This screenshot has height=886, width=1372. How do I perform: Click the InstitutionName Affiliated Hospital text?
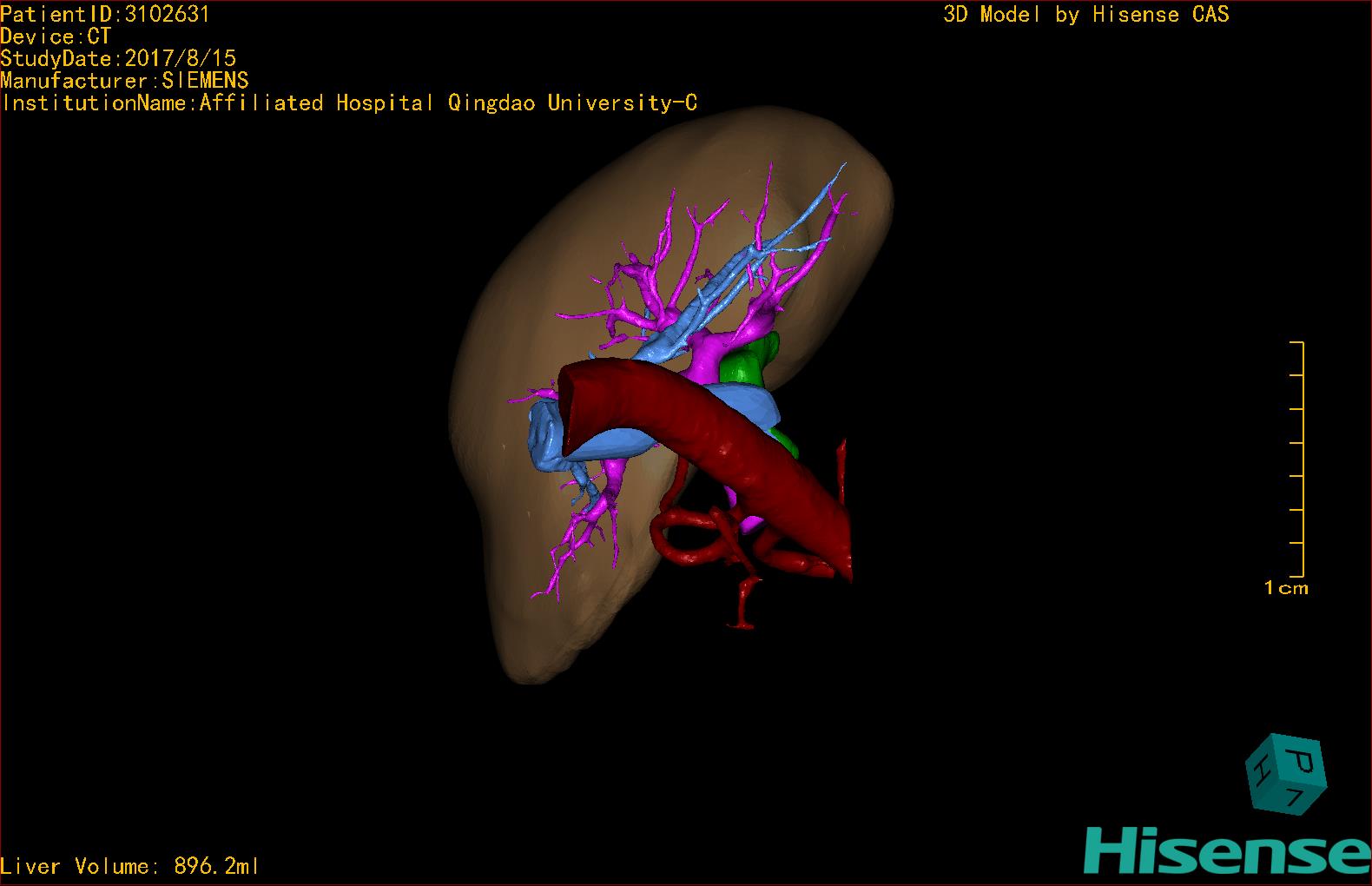click(349, 103)
